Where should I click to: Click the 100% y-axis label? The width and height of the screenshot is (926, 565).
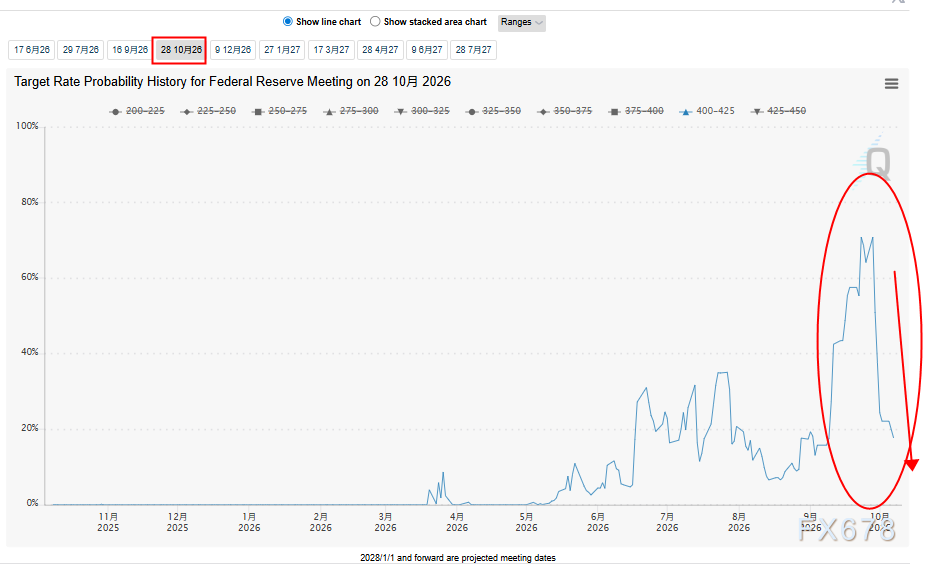click(x=27, y=126)
